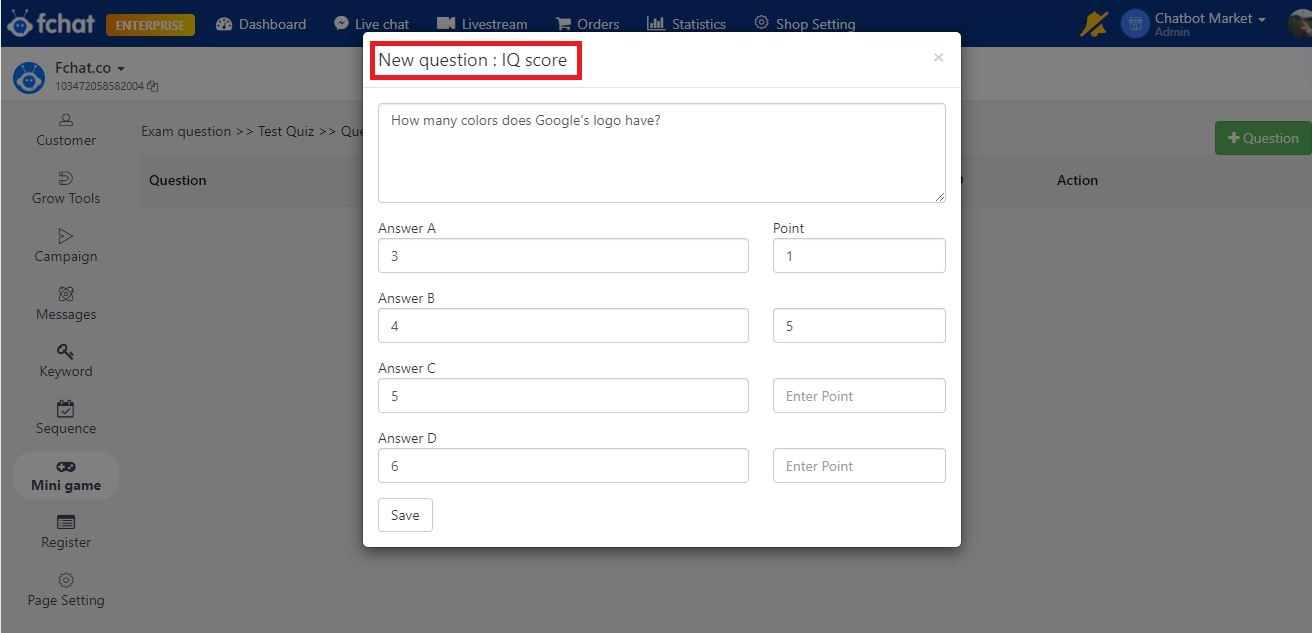The width and height of the screenshot is (1312, 633).
Task: Open the Customer sidebar section
Action: pos(66,130)
